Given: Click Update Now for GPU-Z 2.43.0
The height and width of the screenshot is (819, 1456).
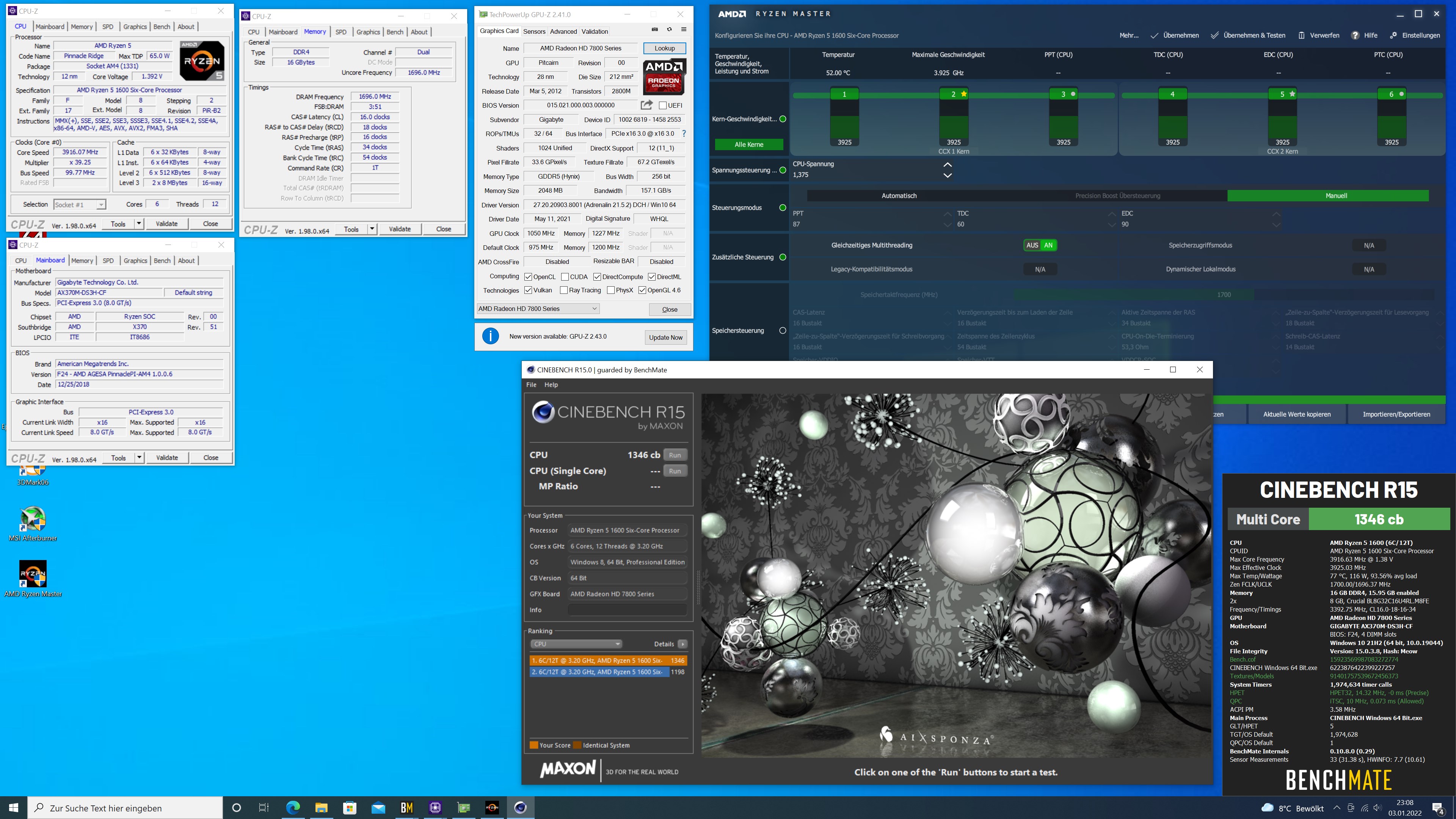Looking at the screenshot, I should (665, 337).
